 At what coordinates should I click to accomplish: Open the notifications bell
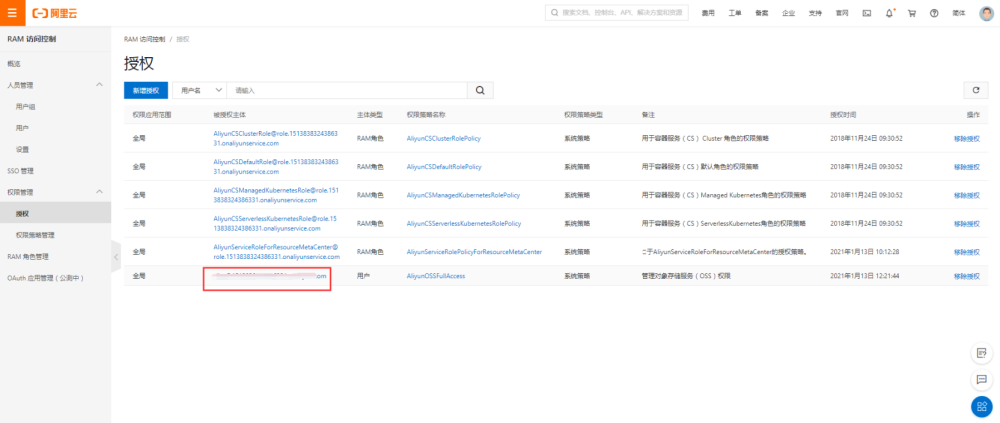(889, 13)
